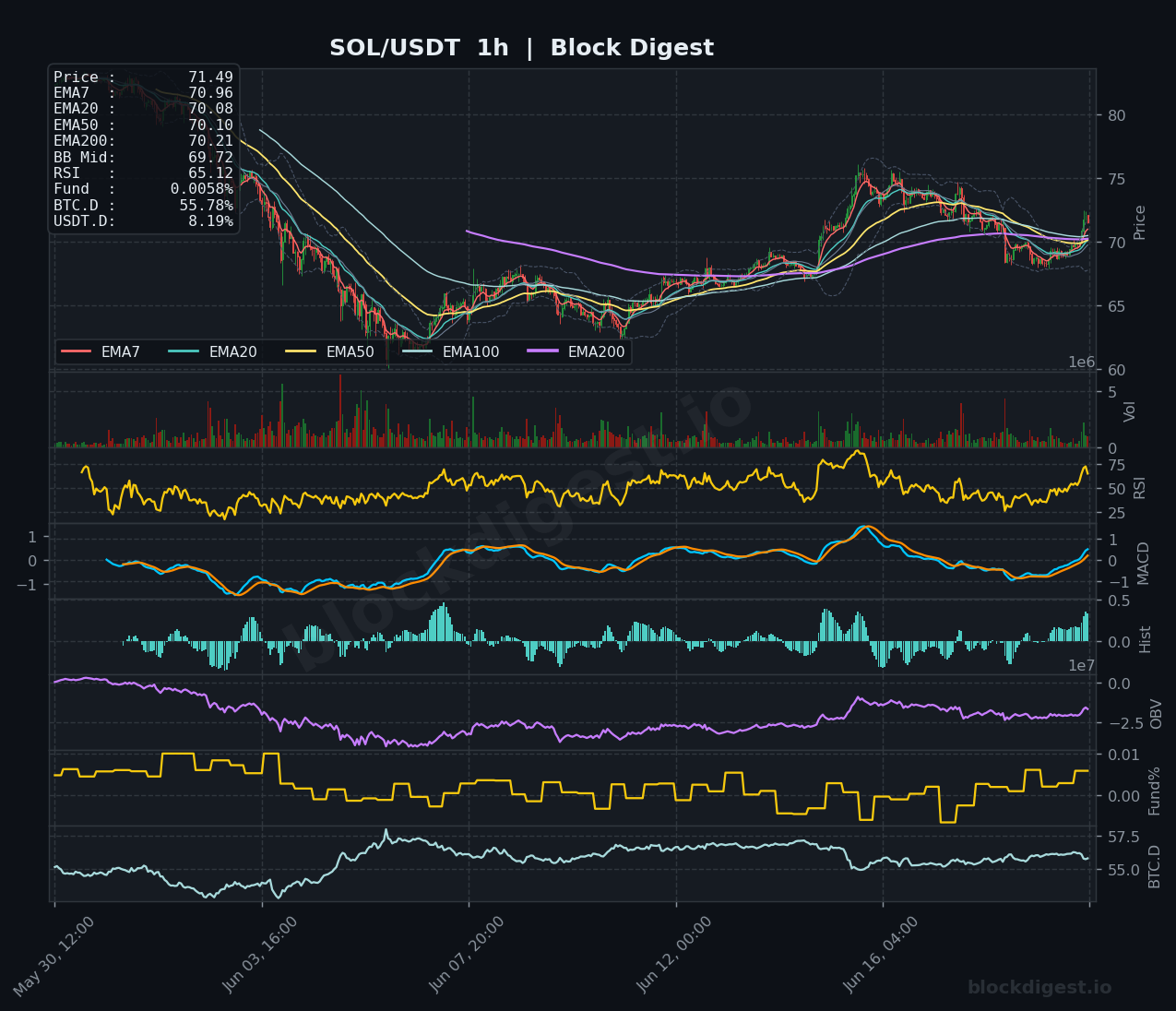Click the "25" RSI axis tick
Screen dimensions: 1176x1011
pyautogui.click(x=1116, y=514)
